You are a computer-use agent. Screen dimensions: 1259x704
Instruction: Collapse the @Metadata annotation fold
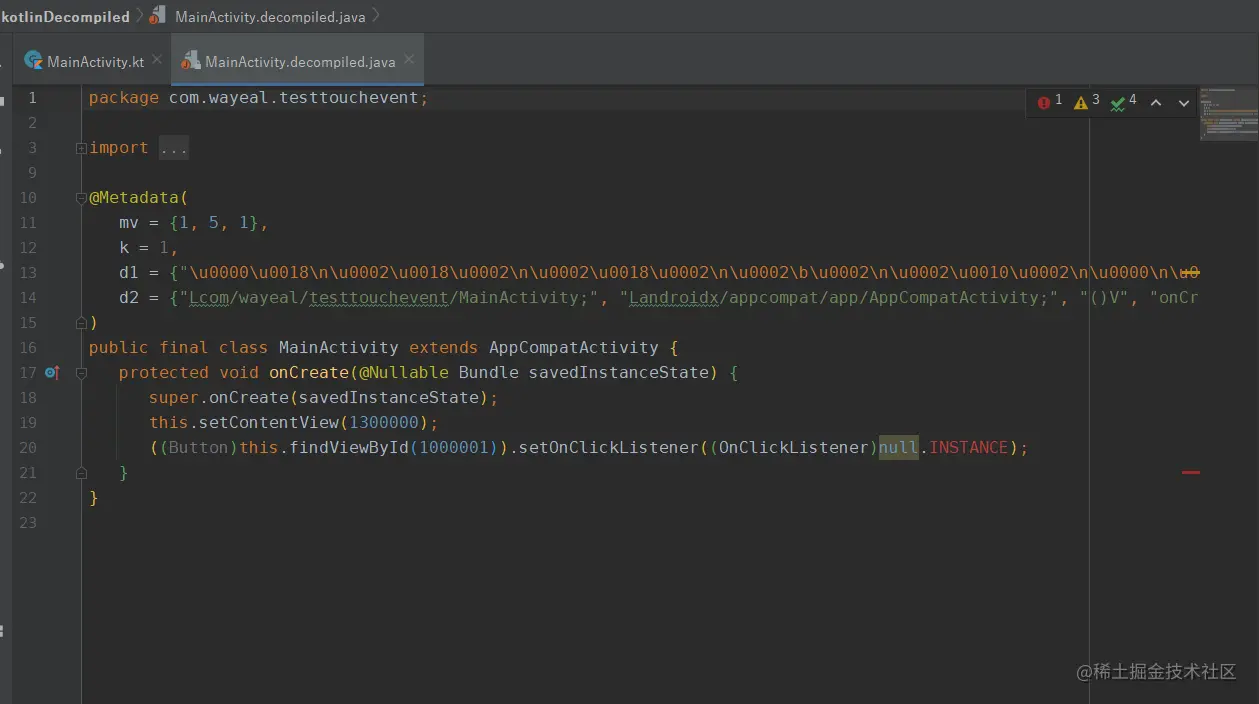click(x=81, y=198)
